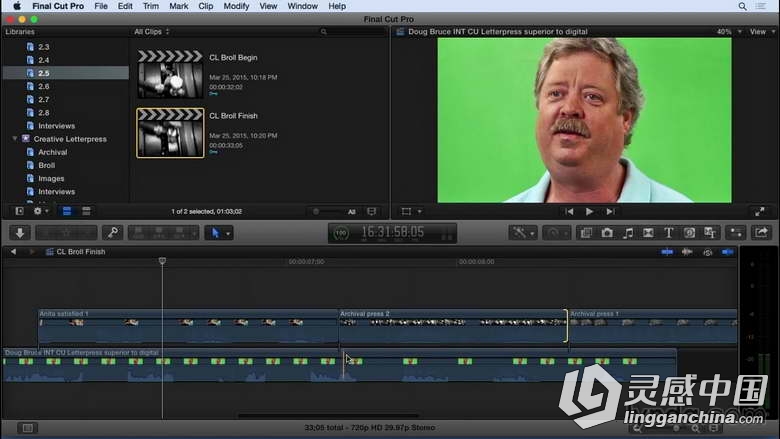Image resolution: width=780 pixels, height=439 pixels.
Task: Choose the Select arrow tool
Action: 215,233
